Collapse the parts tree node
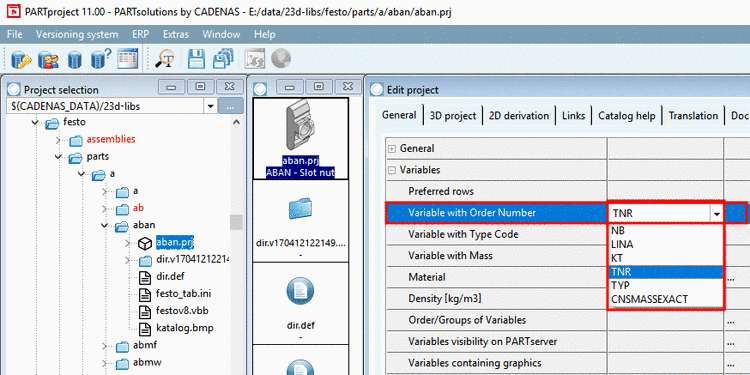This screenshot has height=375, width=750. [58, 157]
